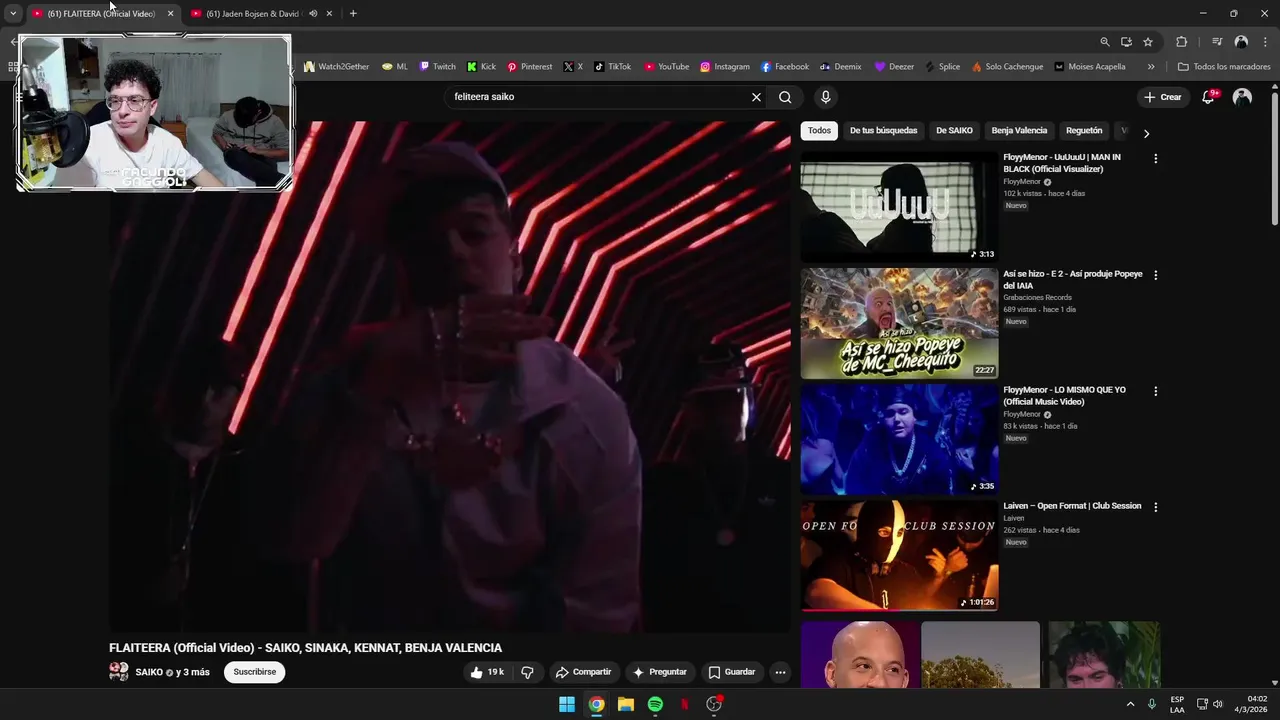Open ESP LAA language indicator
1280x720 pixels.
[1177, 704]
